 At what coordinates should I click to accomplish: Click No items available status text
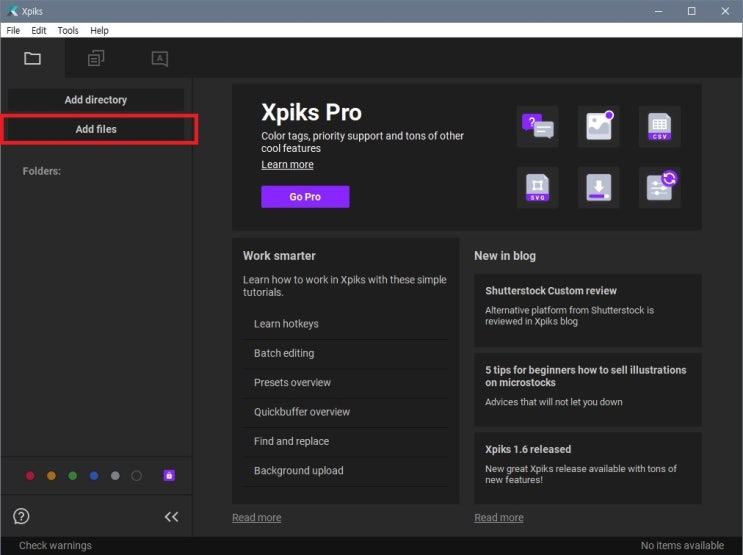(x=682, y=546)
